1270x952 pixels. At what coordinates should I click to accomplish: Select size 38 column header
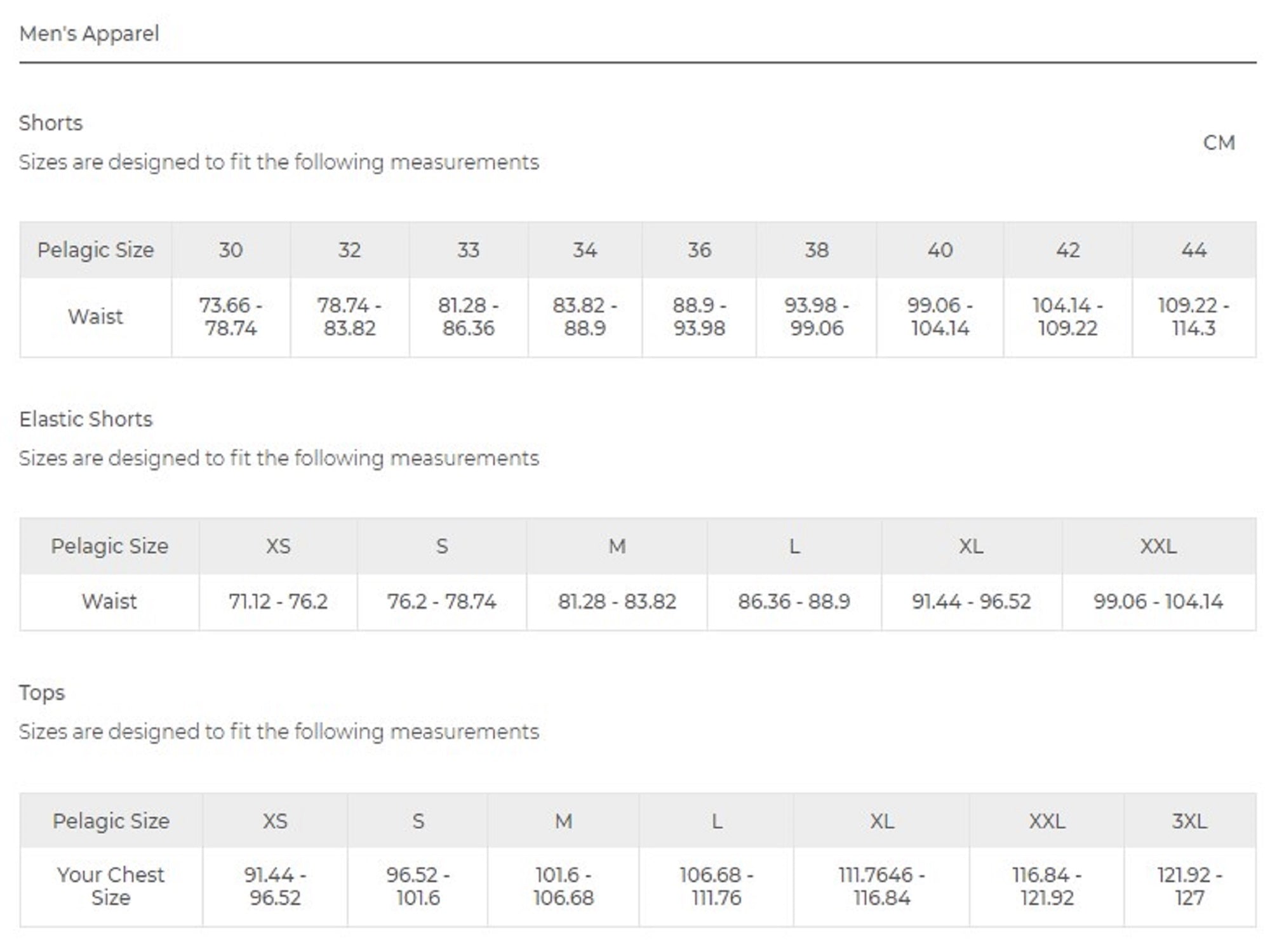tap(816, 250)
